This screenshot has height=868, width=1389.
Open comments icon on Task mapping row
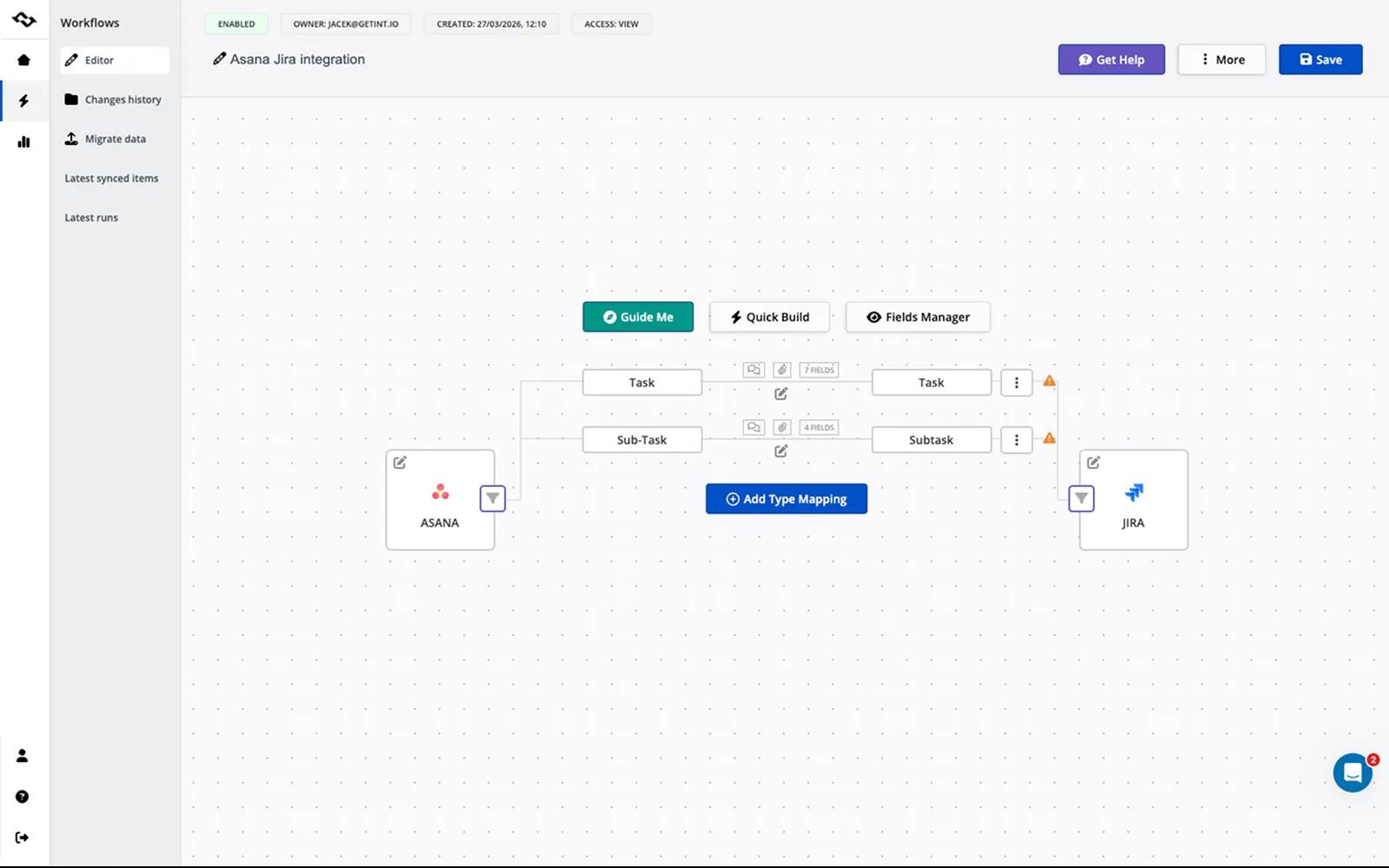pyautogui.click(x=754, y=370)
